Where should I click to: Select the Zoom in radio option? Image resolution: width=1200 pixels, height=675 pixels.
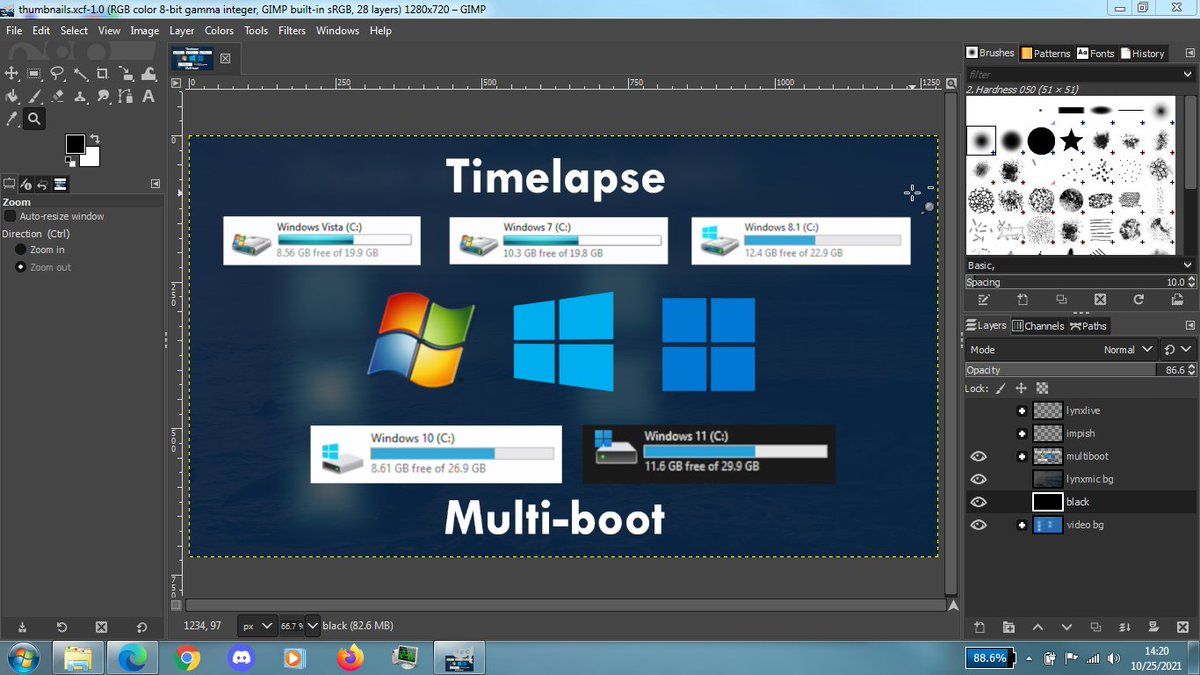(x=20, y=250)
